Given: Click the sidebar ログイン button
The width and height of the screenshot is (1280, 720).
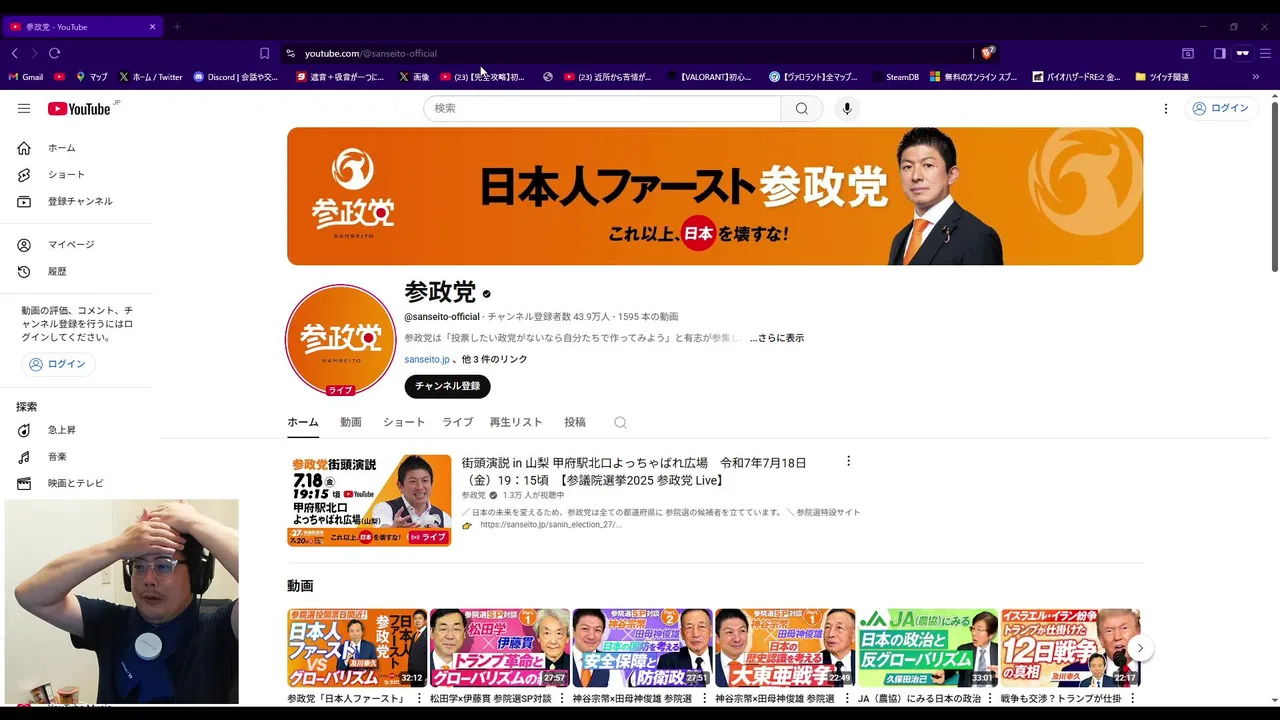Looking at the screenshot, I should (x=58, y=364).
